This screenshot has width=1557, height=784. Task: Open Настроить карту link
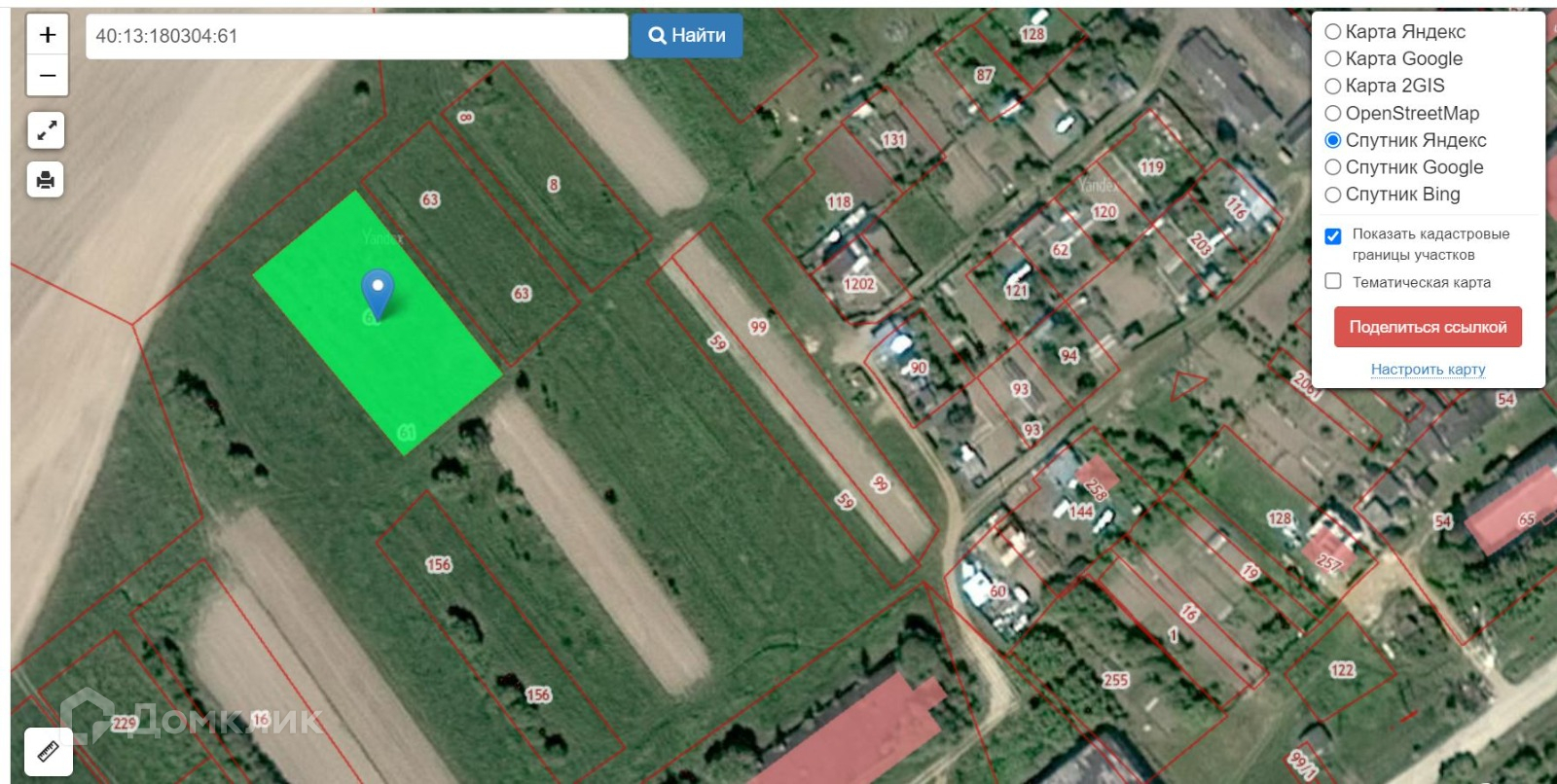1428,370
